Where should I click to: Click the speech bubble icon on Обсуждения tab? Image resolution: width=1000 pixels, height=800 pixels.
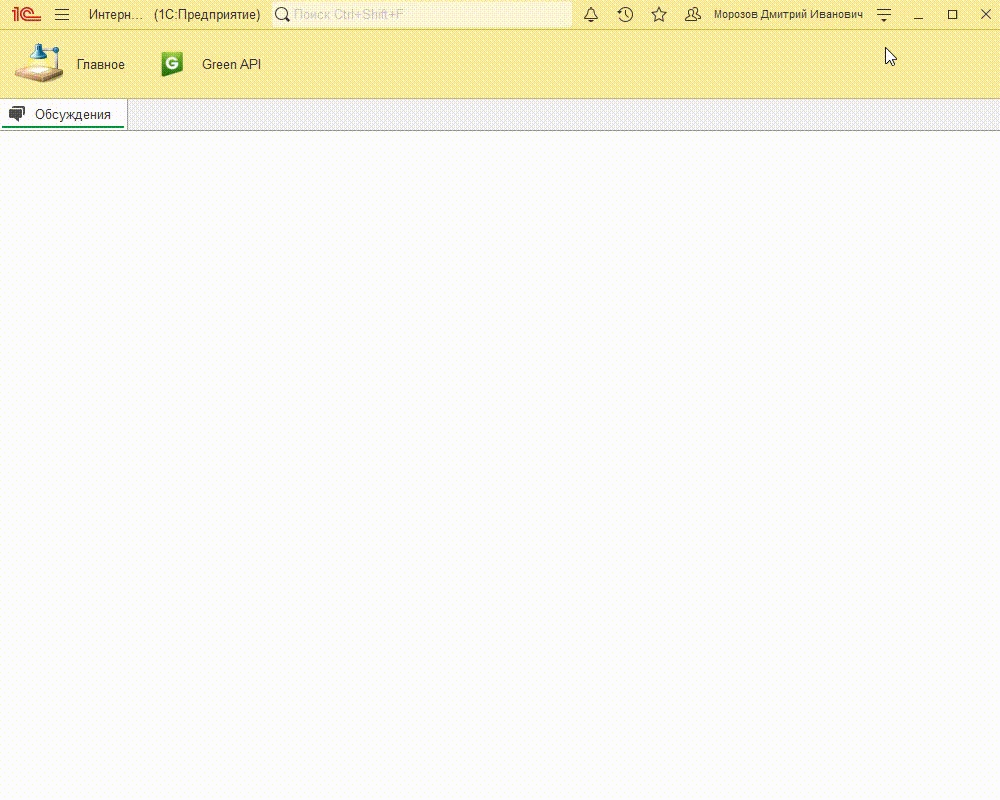click(x=17, y=114)
